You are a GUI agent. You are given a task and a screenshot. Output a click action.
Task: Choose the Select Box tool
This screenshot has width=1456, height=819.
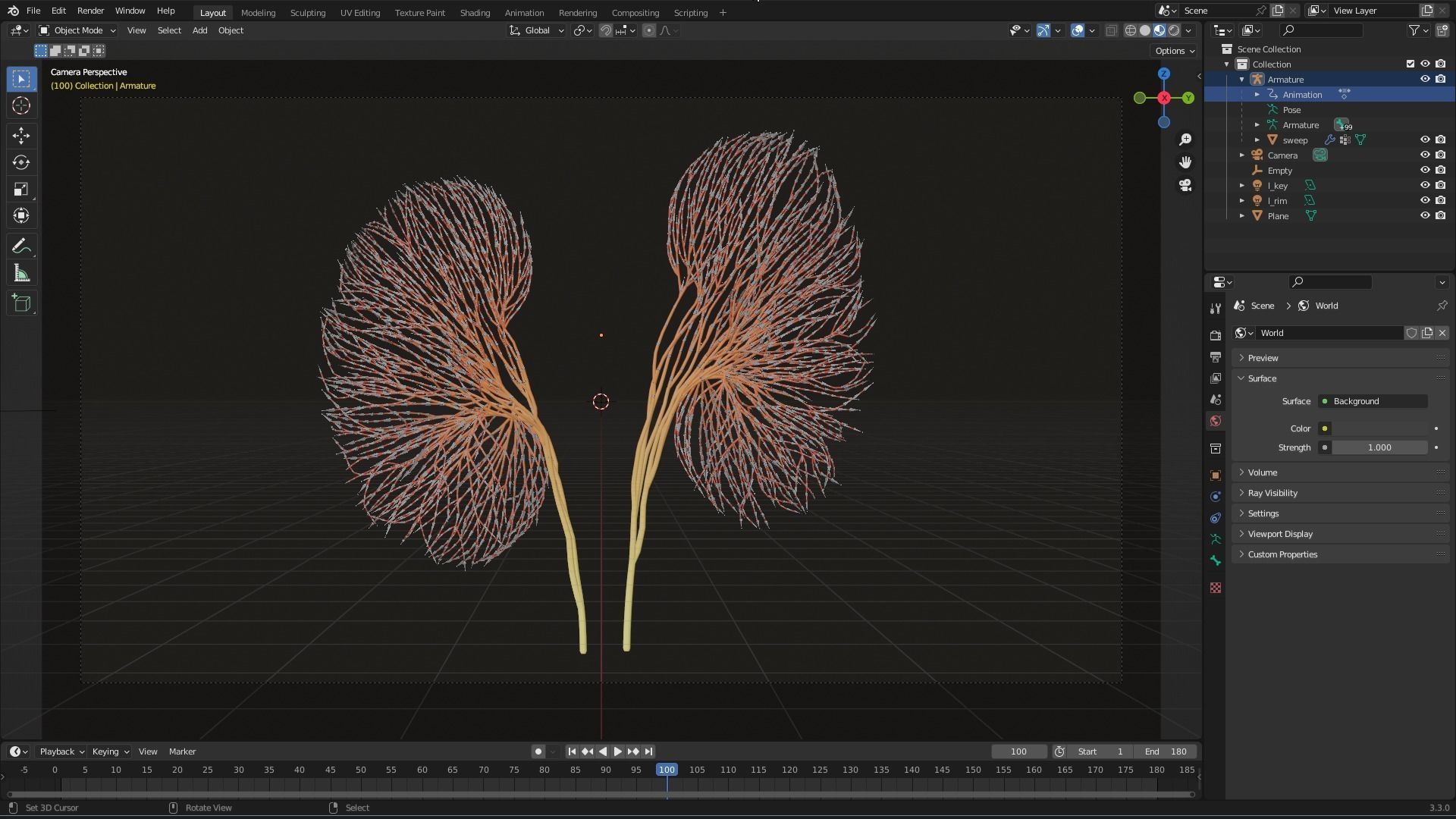(x=21, y=79)
